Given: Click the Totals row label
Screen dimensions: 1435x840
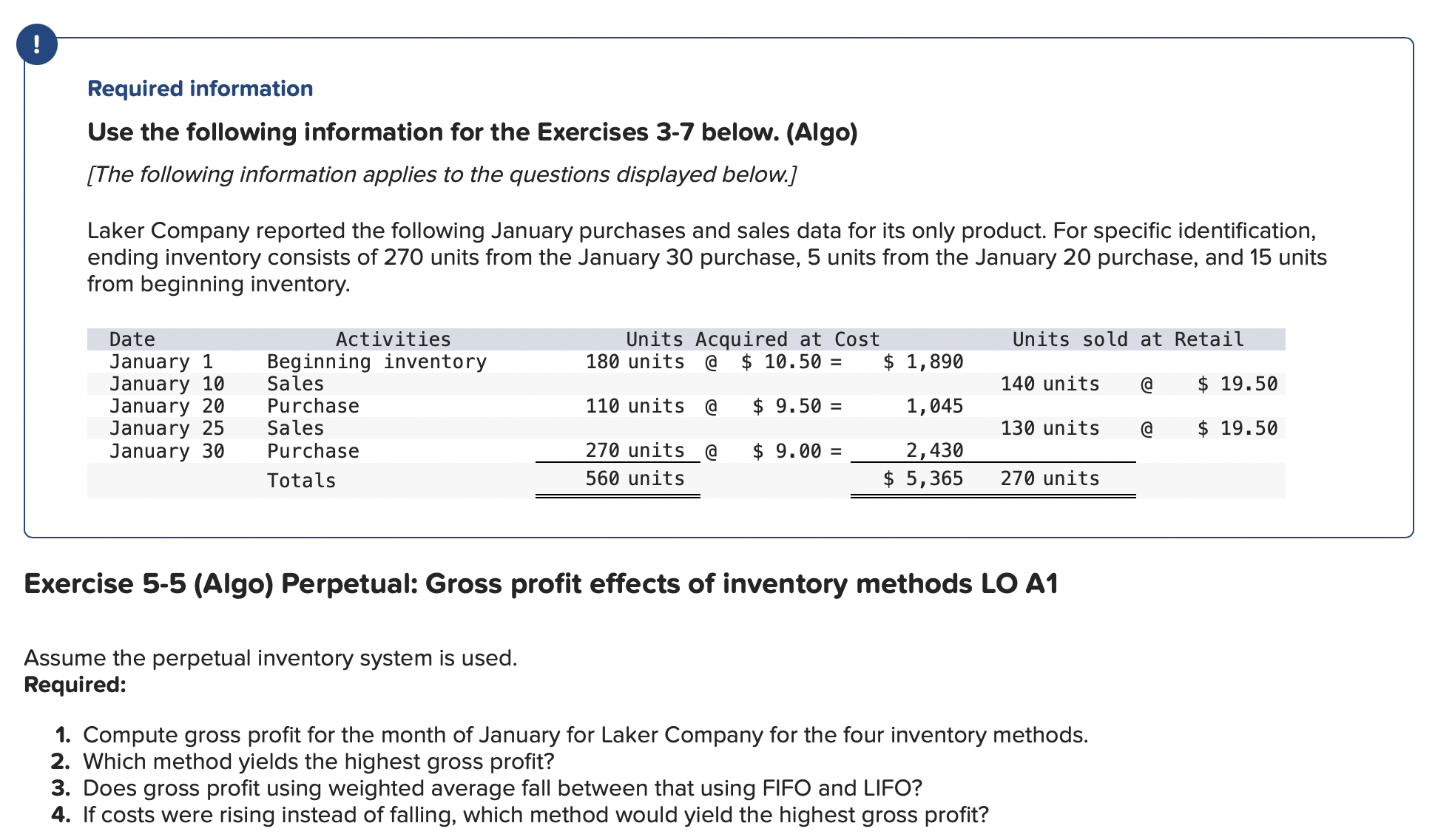Looking at the screenshot, I should pos(301,481).
